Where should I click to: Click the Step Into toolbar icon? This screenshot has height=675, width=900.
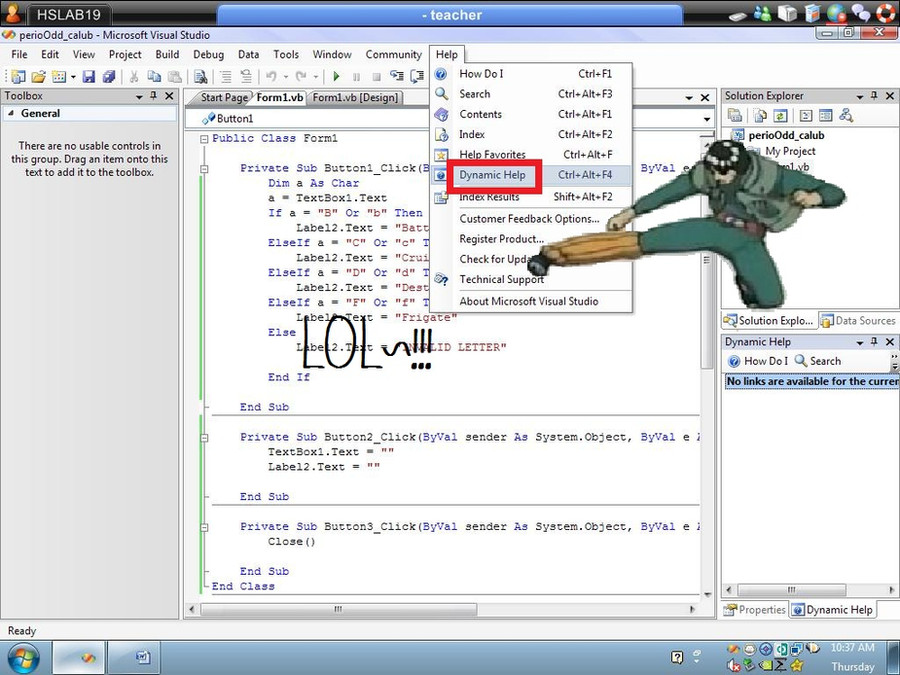pos(397,76)
